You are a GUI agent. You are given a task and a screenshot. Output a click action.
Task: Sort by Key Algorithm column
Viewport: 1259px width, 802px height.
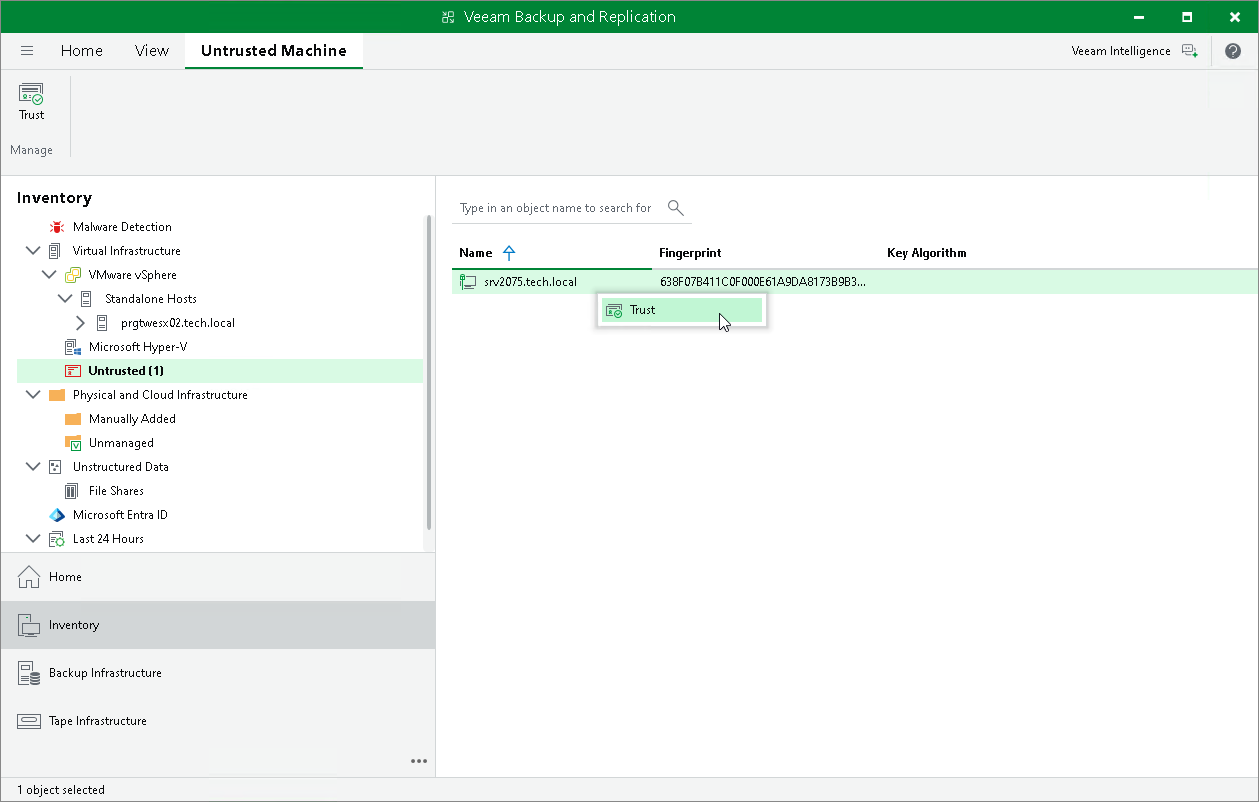[x=927, y=253]
